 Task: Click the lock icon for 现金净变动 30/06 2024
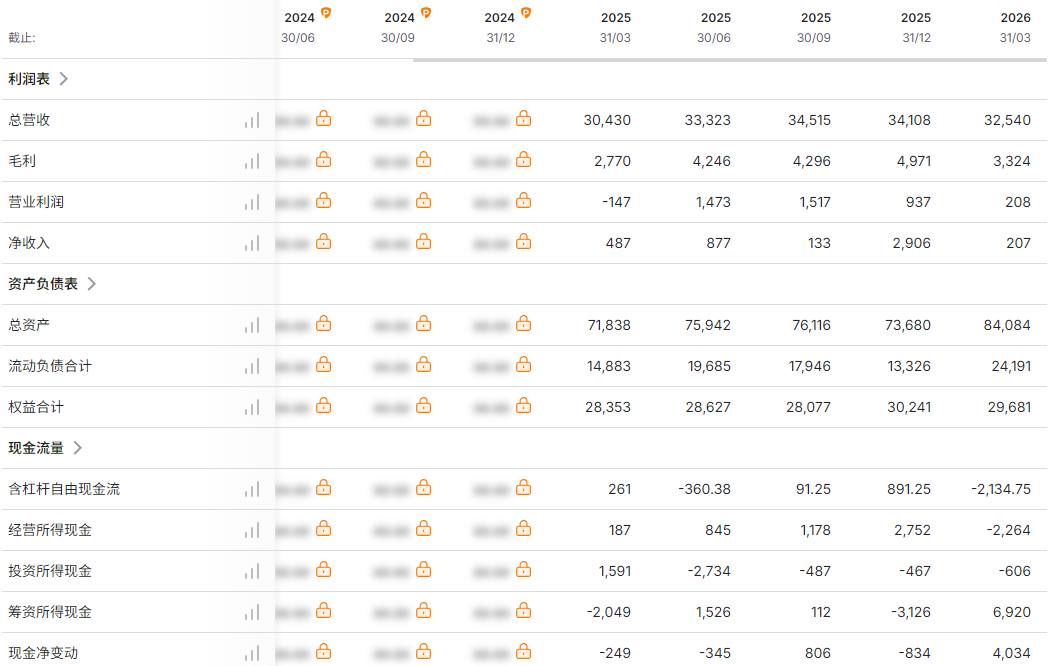323,652
